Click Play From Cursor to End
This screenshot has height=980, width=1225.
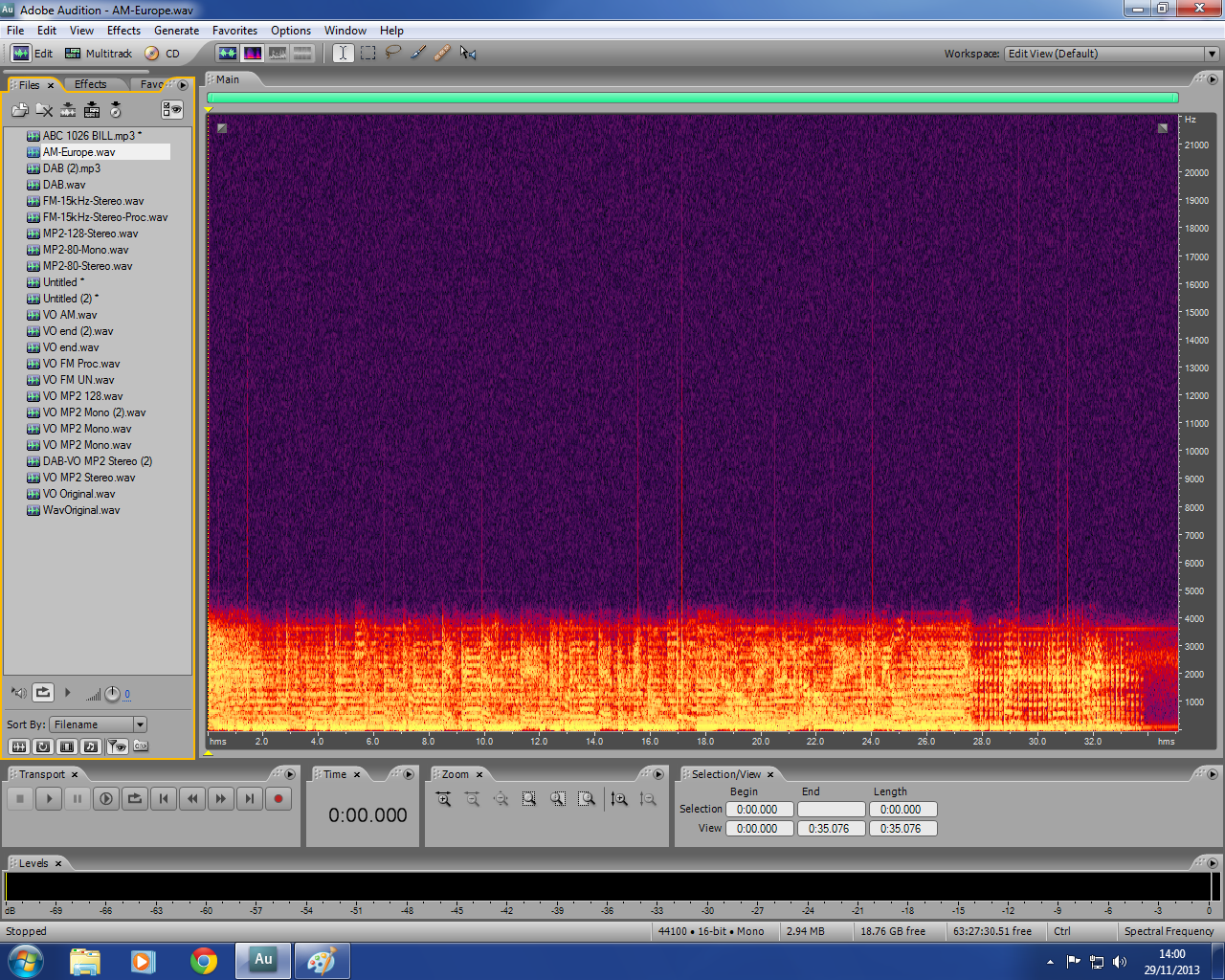click(x=106, y=798)
